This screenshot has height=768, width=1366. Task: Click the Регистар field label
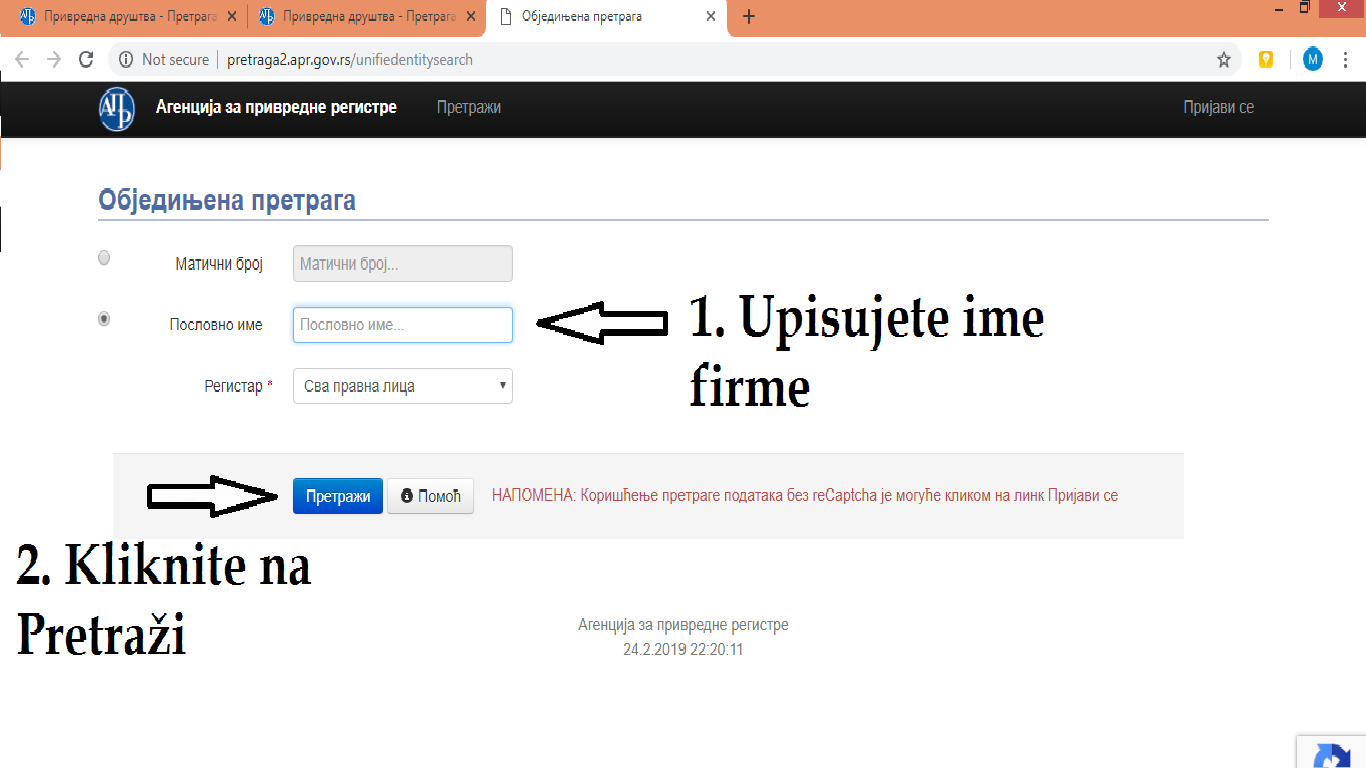pos(239,386)
